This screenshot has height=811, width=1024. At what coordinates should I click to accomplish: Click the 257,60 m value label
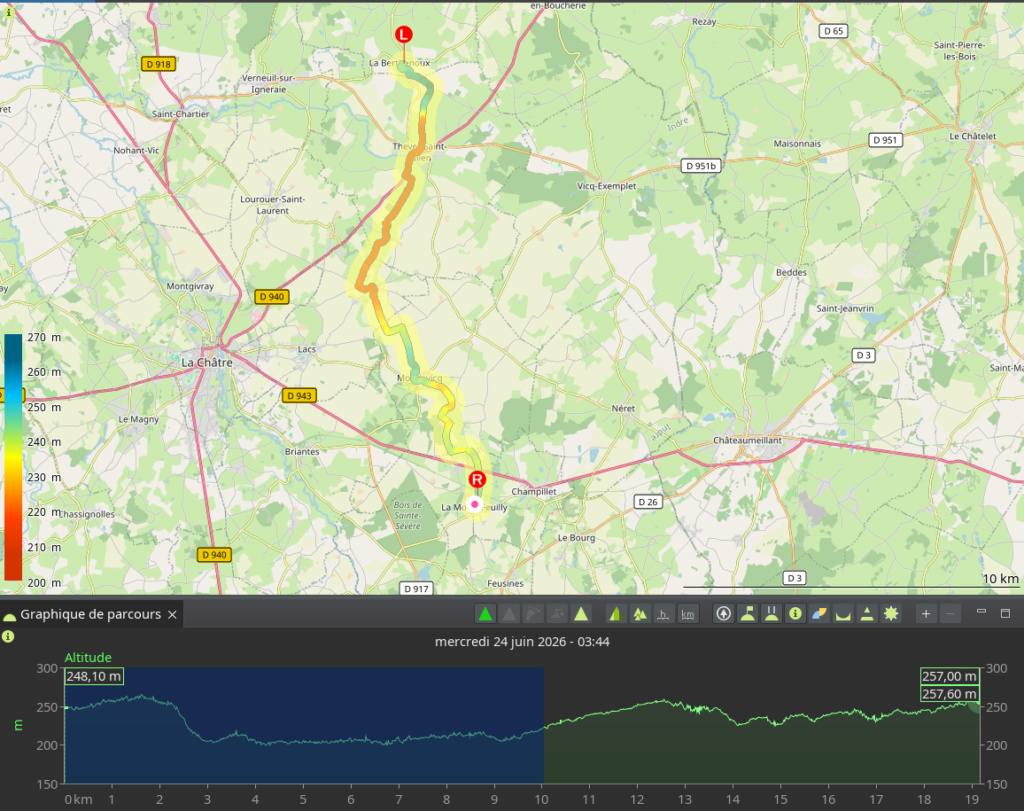(950, 693)
